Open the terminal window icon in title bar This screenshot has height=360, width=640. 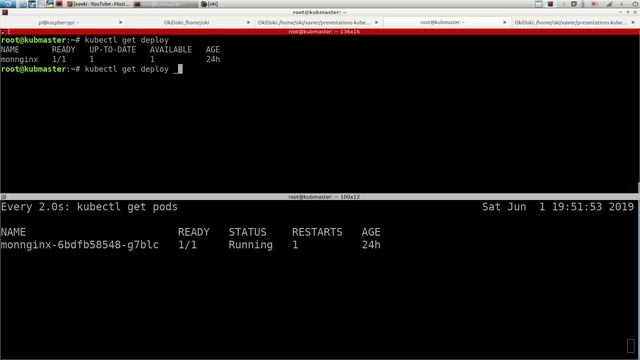[x=5, y=12]
